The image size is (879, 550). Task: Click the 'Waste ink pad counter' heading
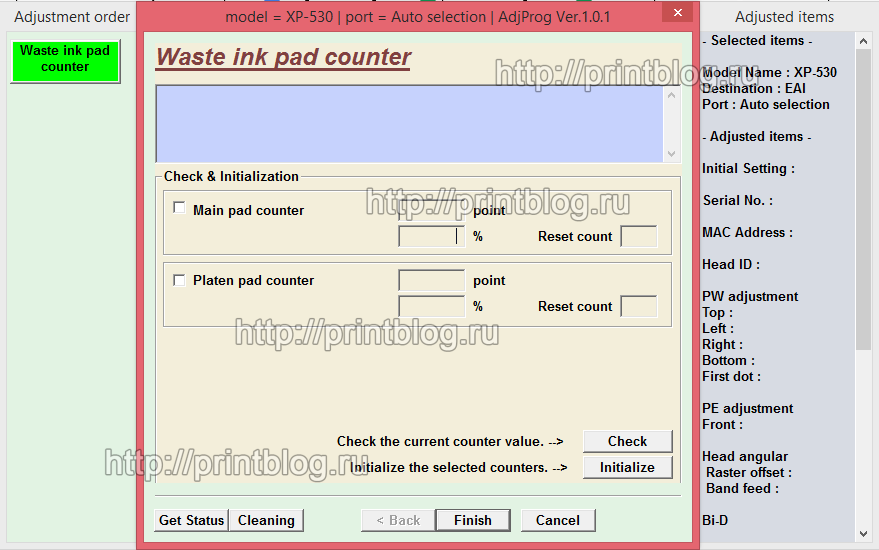point(283,57)
